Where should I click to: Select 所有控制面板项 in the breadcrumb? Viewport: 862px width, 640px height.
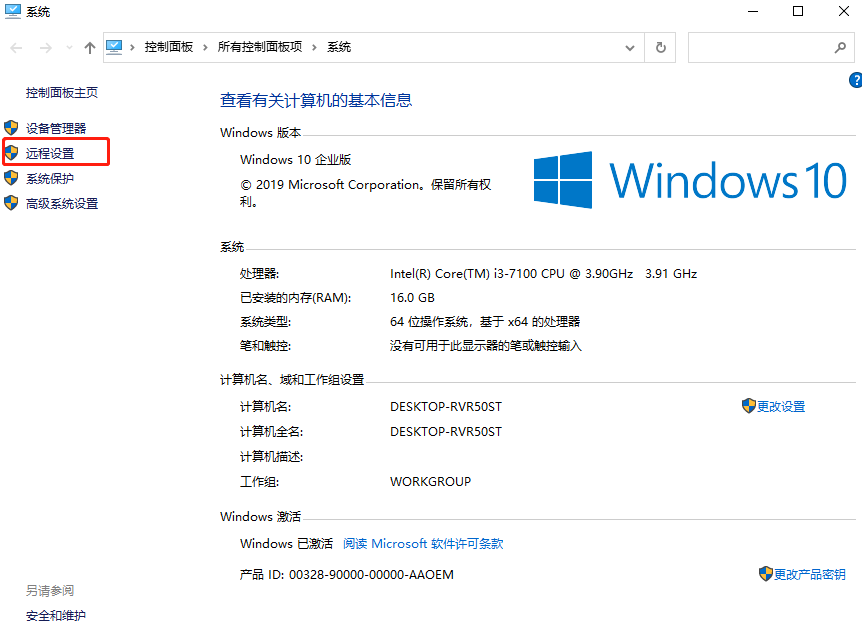pos(261,46)
